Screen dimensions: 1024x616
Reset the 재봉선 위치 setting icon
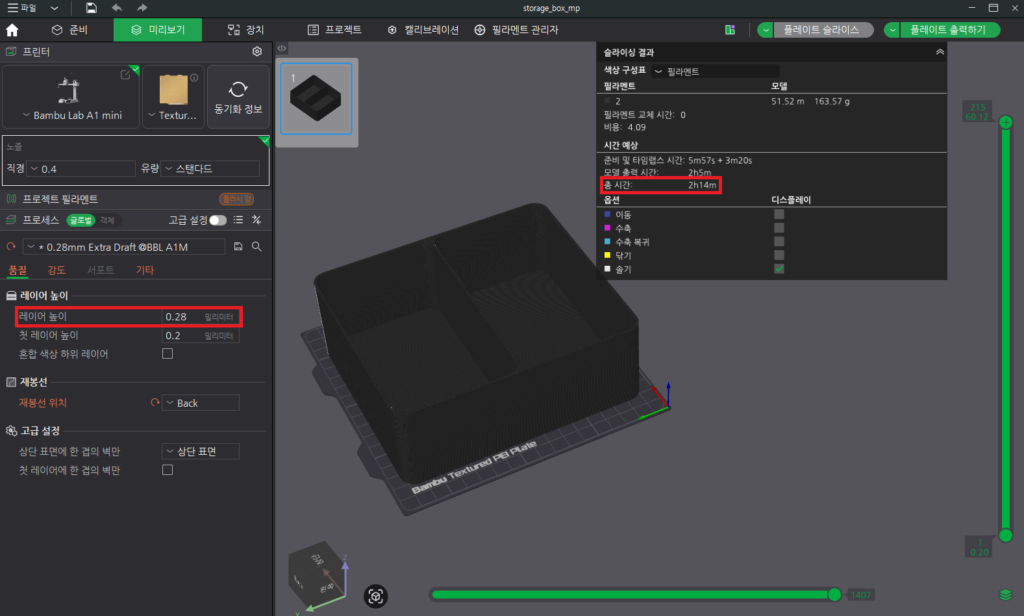point(155,403)
